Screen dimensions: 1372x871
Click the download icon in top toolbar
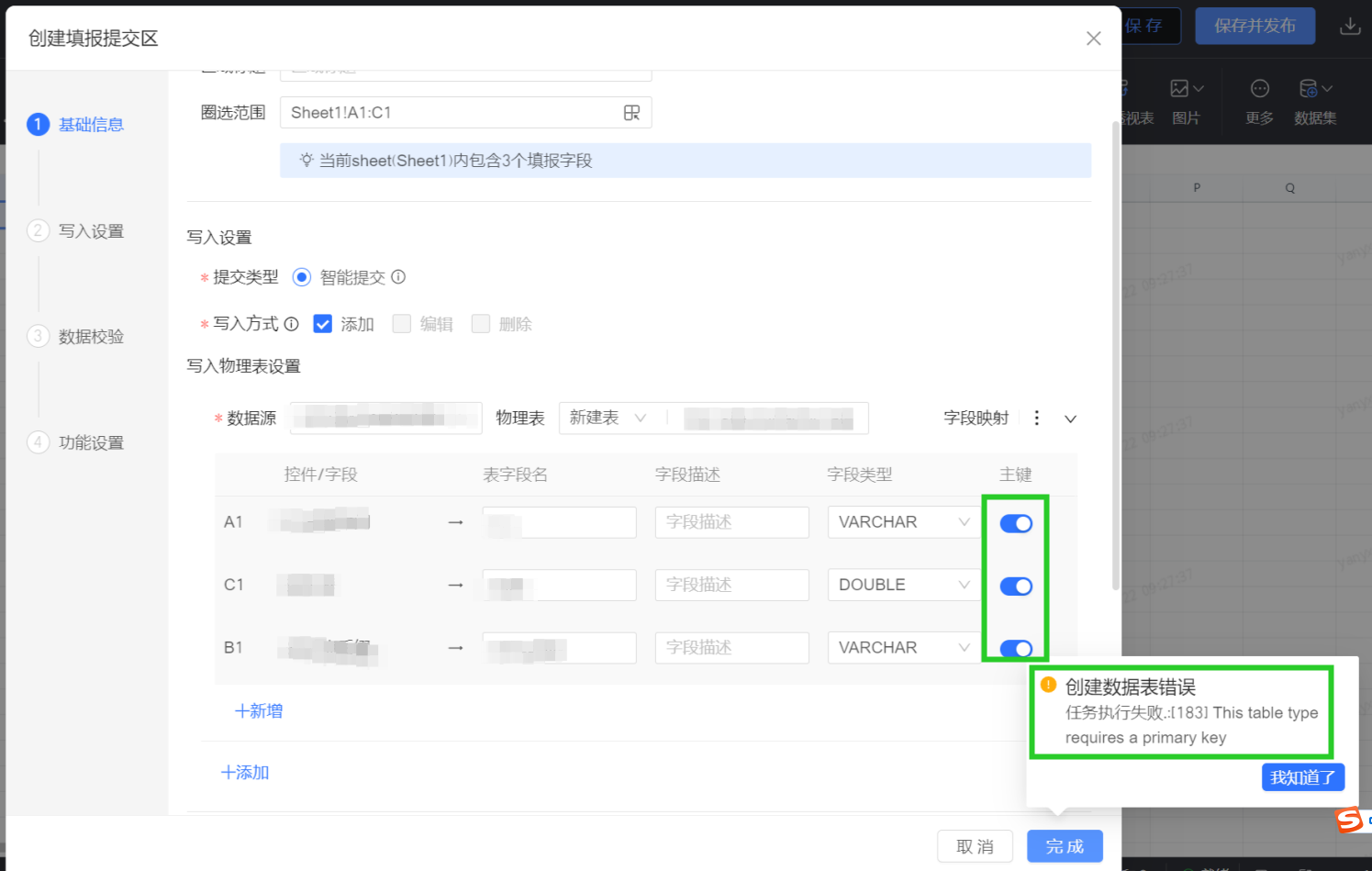(1349, 26)
